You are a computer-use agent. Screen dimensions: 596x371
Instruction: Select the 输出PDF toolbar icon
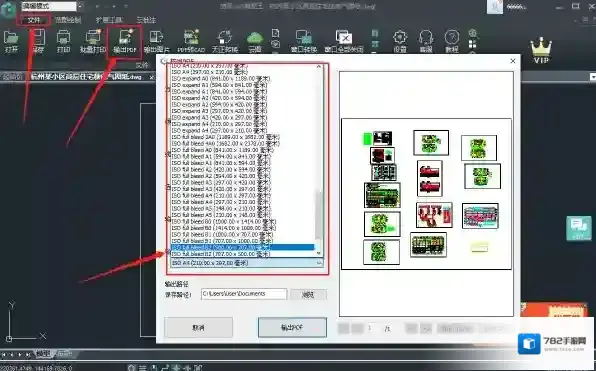click(125, 41)
